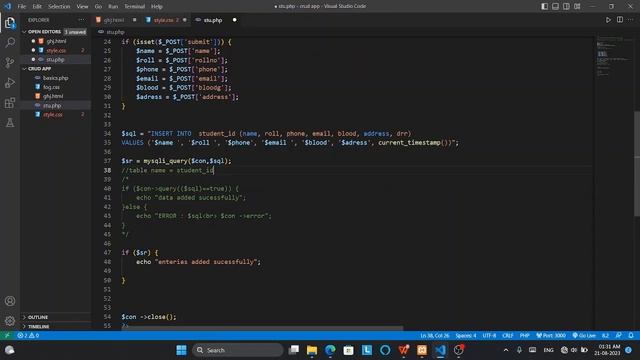Viewport: 640px width, 360px height.
Task: Open the File menu
Action: coord(22,7)
